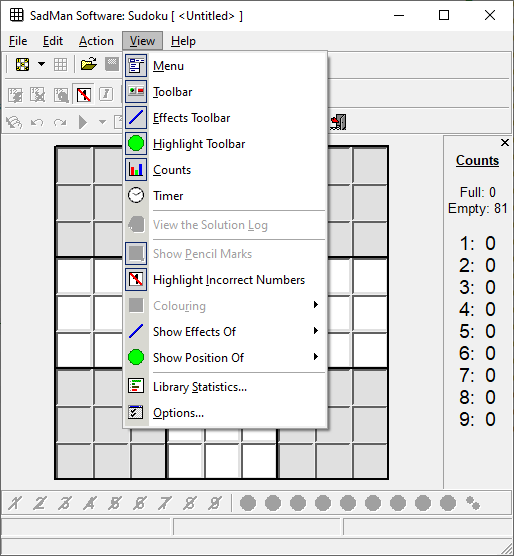This screenshot has height=556, width=514.
Task: Click the exit door toolbar icon
Action: (x=338, y=122)
